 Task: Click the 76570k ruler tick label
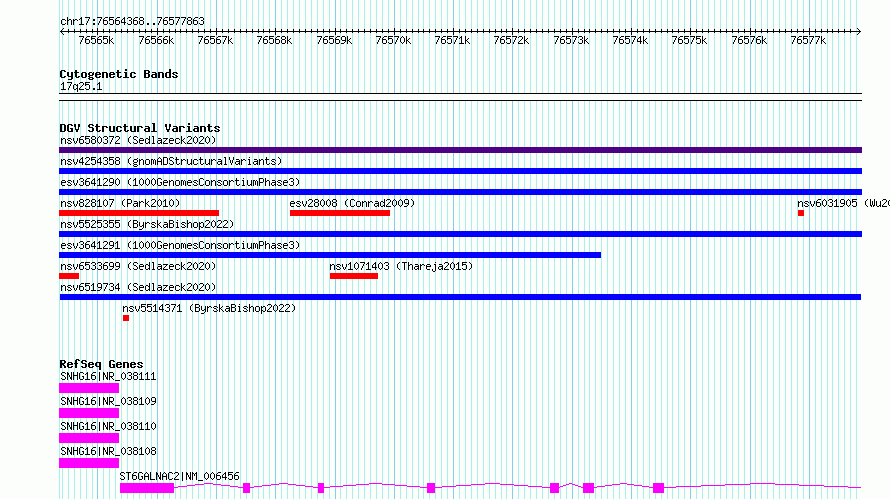coord(393,40)
